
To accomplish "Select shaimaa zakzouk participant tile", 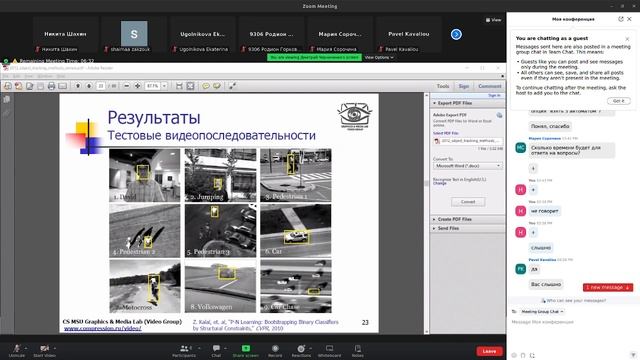I will point(134,35).
